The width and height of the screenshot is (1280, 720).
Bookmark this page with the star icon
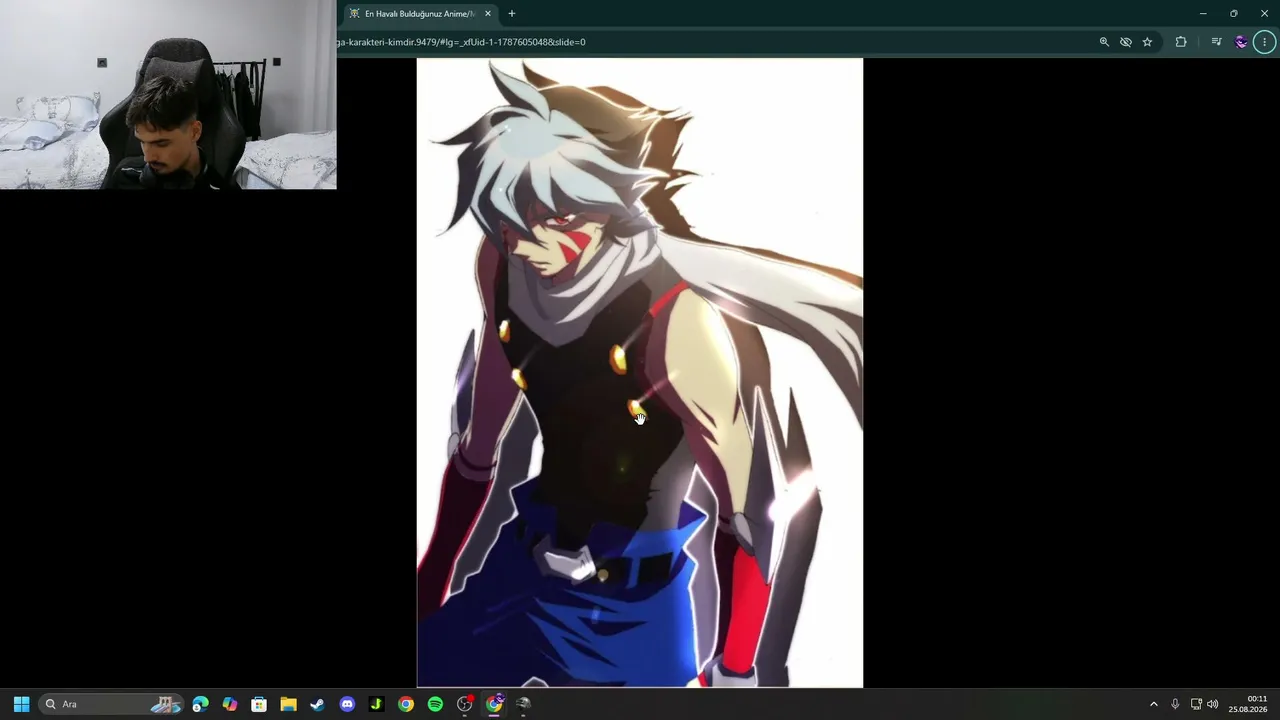1147,42
